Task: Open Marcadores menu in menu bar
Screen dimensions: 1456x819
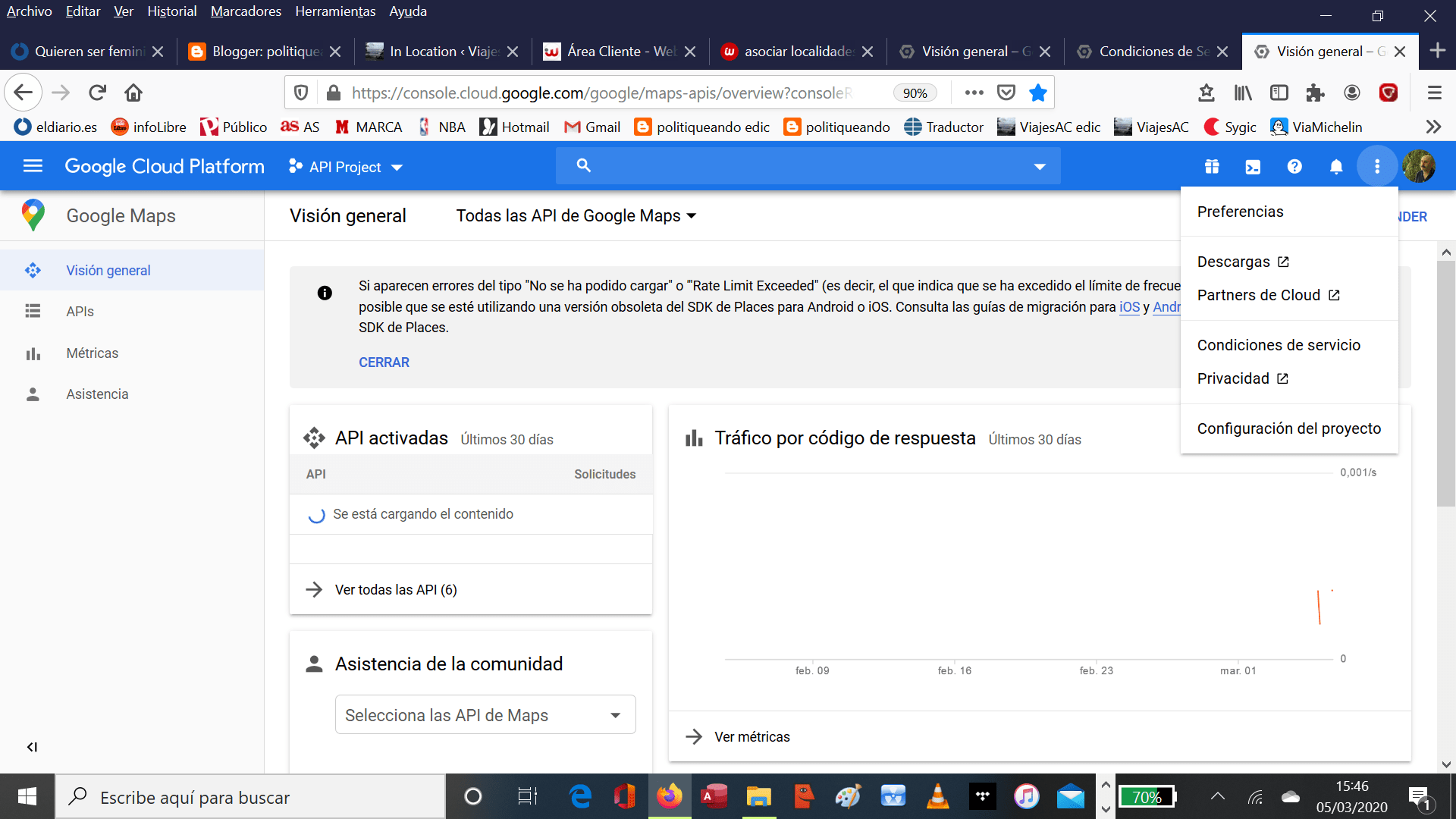Action: pos(246,11)
